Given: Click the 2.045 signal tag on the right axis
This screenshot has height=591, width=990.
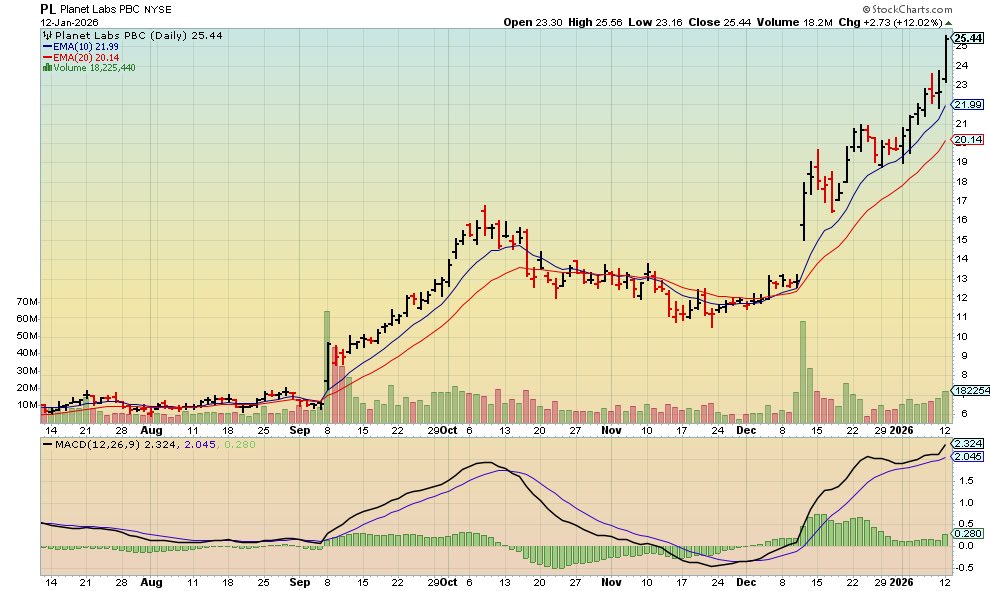Looking at the screenshot, I should tap(968, 457).
